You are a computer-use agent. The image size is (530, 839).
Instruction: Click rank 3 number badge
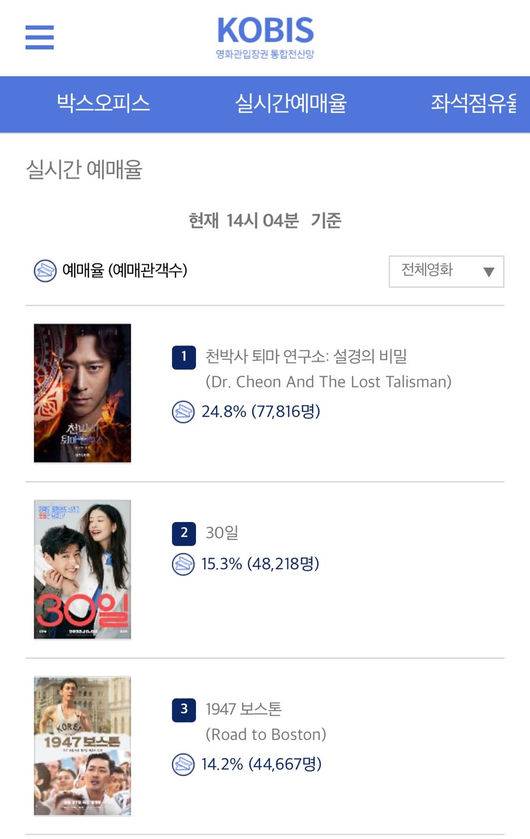point(183,710)
